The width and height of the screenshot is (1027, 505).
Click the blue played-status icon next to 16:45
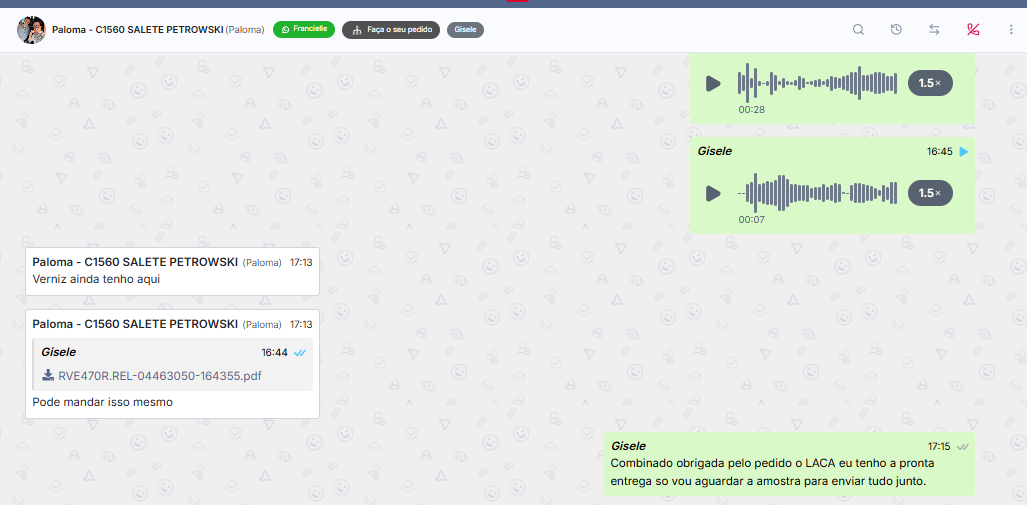click(x=964, y=152)
